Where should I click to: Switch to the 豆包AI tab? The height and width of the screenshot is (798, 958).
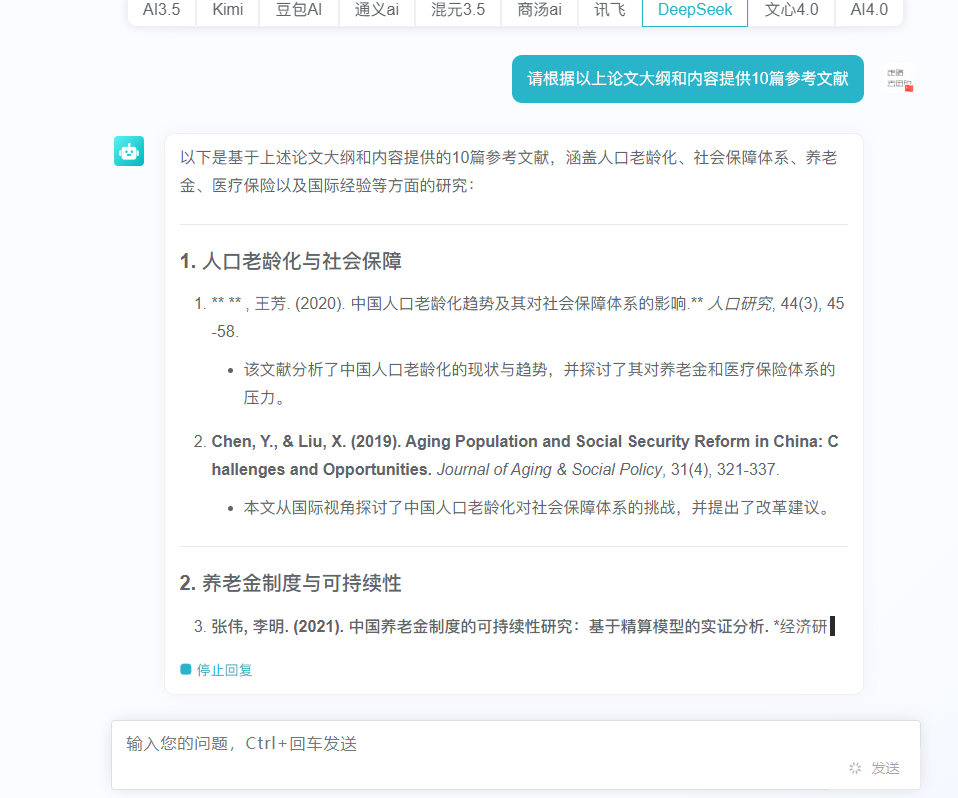click(x=298, y=10)
